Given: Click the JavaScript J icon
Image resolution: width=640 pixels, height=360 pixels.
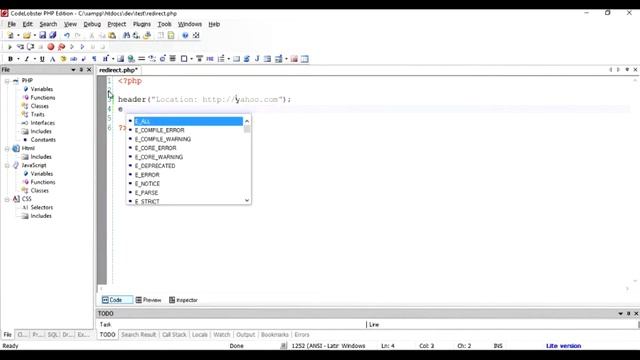Looking at the screenshot, I should tap(257, 59).
